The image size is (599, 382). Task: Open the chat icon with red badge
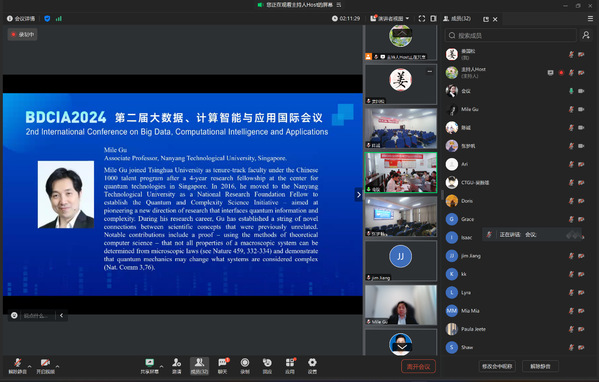222,366
